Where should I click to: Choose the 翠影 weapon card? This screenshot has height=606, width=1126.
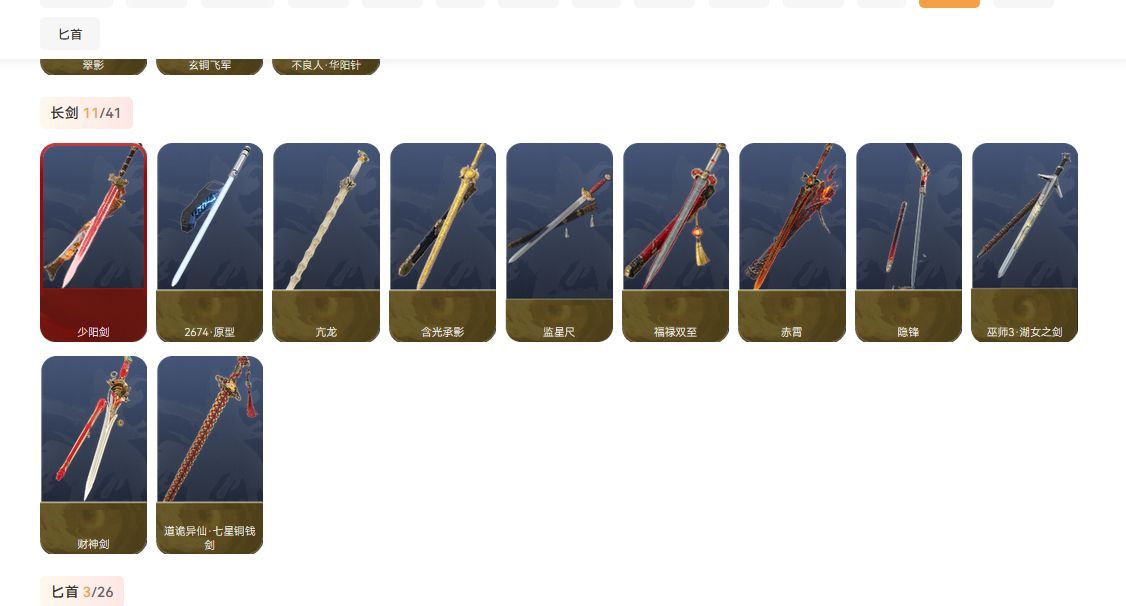93,66
